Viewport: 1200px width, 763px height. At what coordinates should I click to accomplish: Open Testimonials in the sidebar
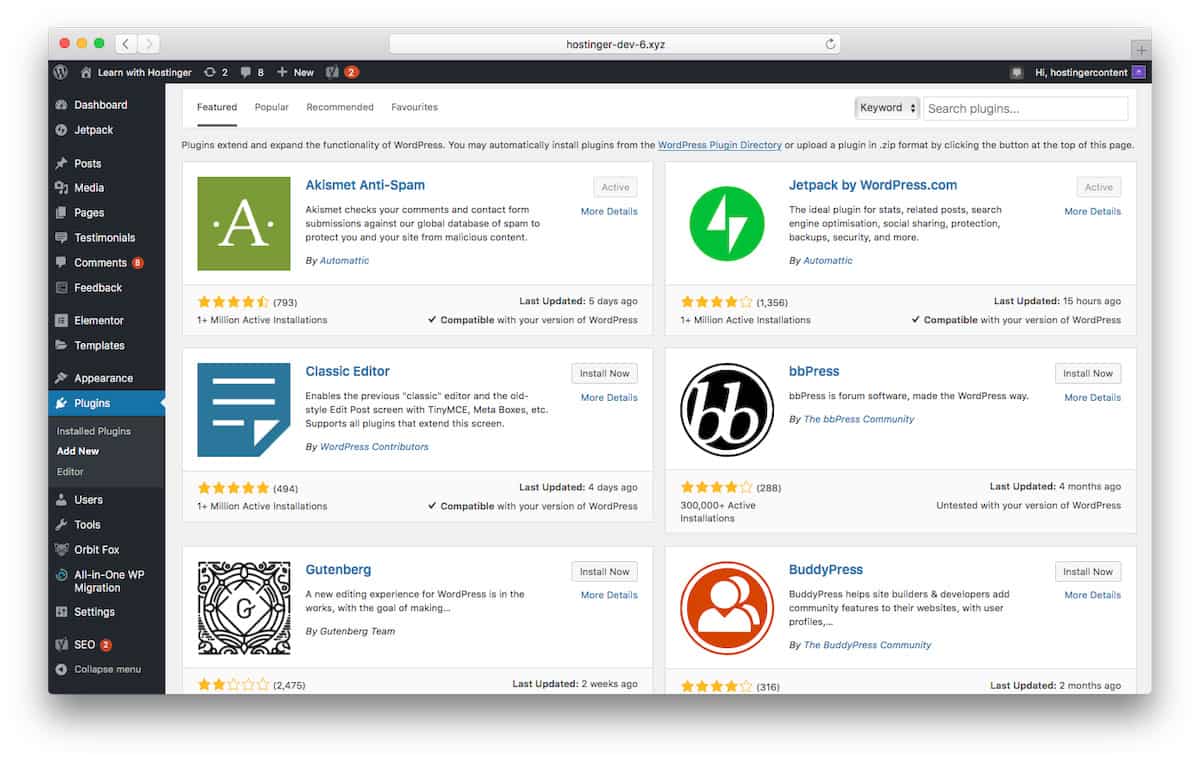pyautogui.click(x=106, y=238)
